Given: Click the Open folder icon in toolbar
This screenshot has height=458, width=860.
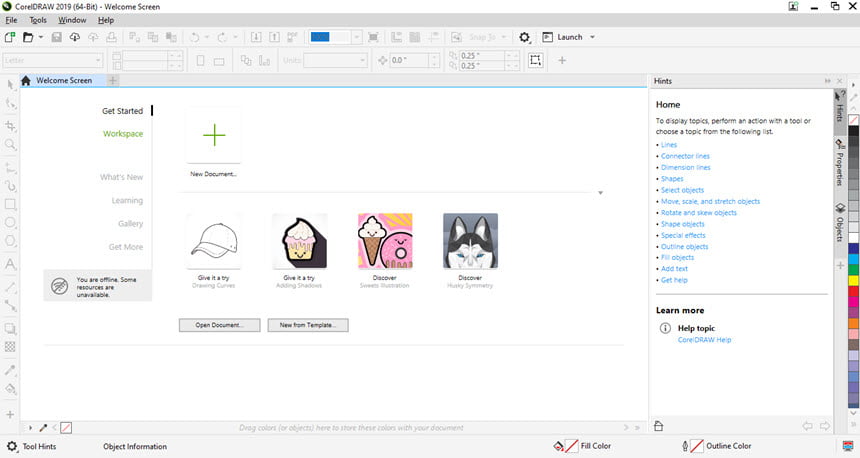Looking at the screenshot, I should (x=28, y=37).
